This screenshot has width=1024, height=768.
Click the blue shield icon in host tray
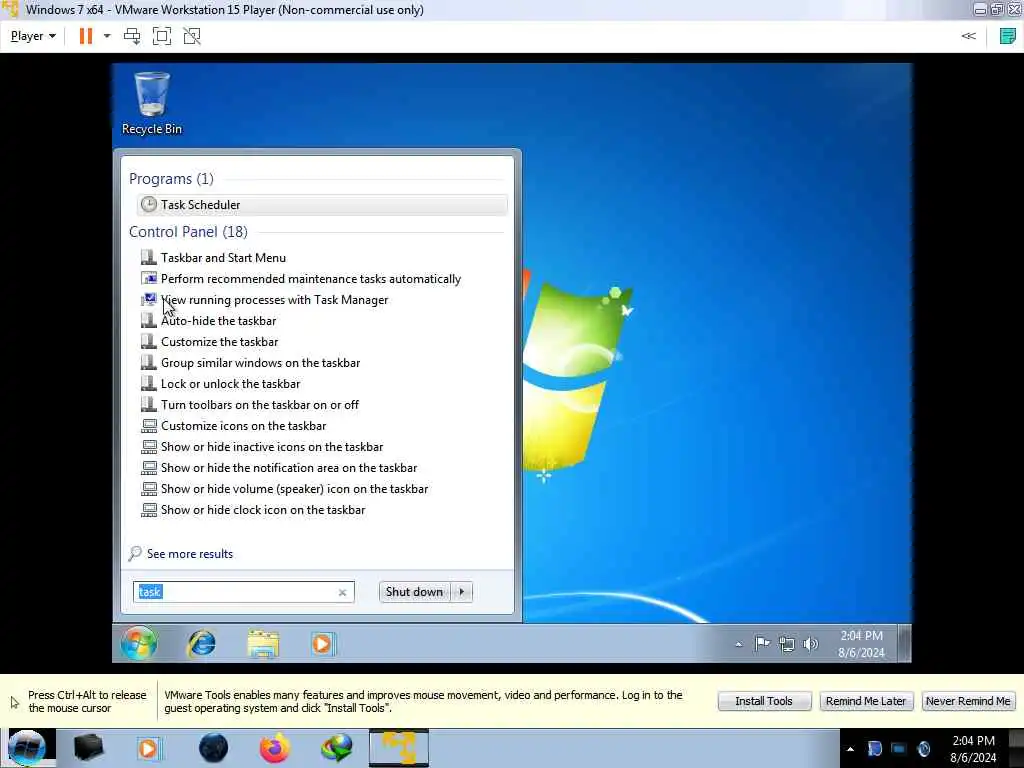click(x=875, y=749)
